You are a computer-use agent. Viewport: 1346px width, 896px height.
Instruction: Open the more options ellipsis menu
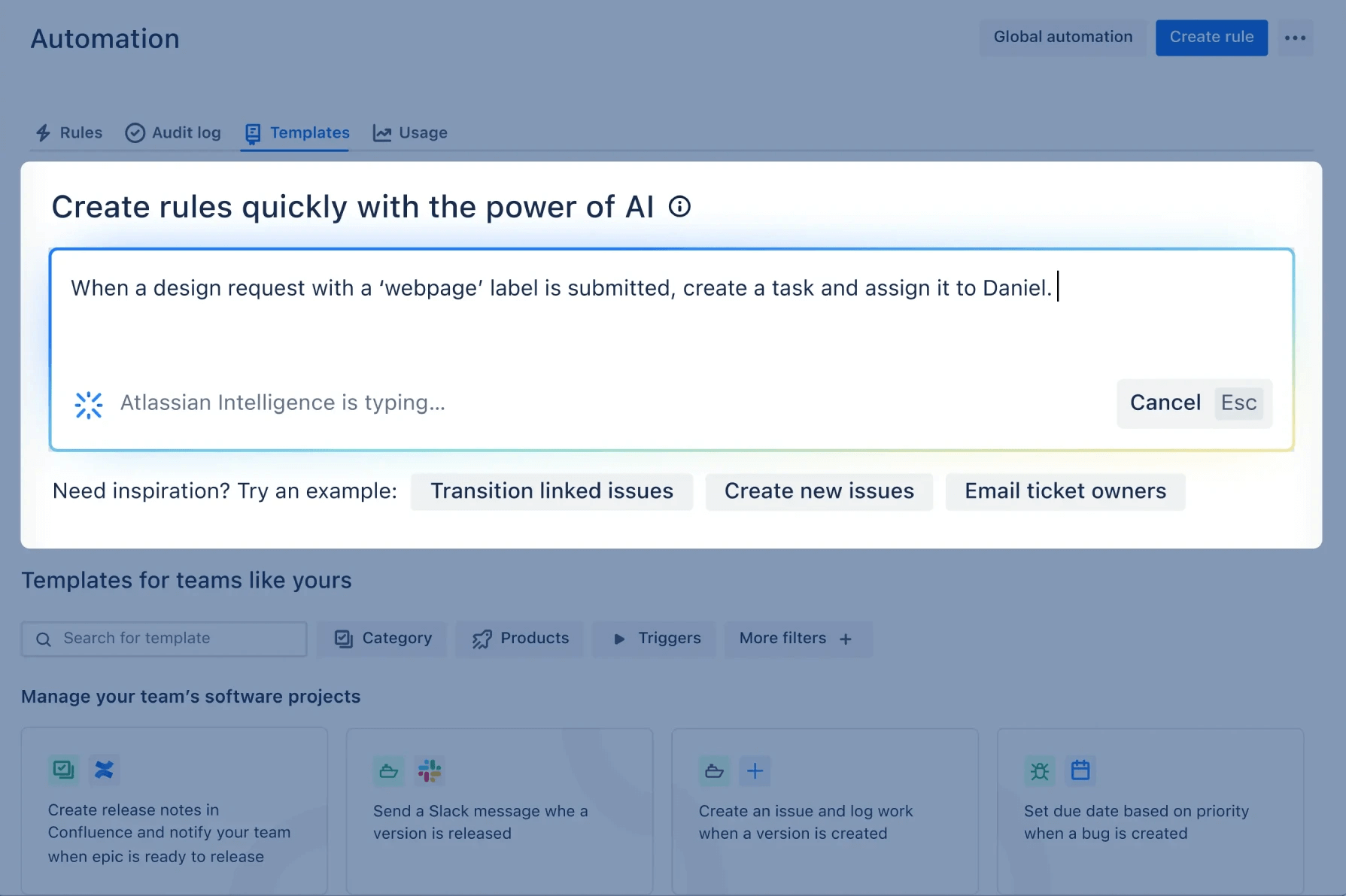[1296, 37]
